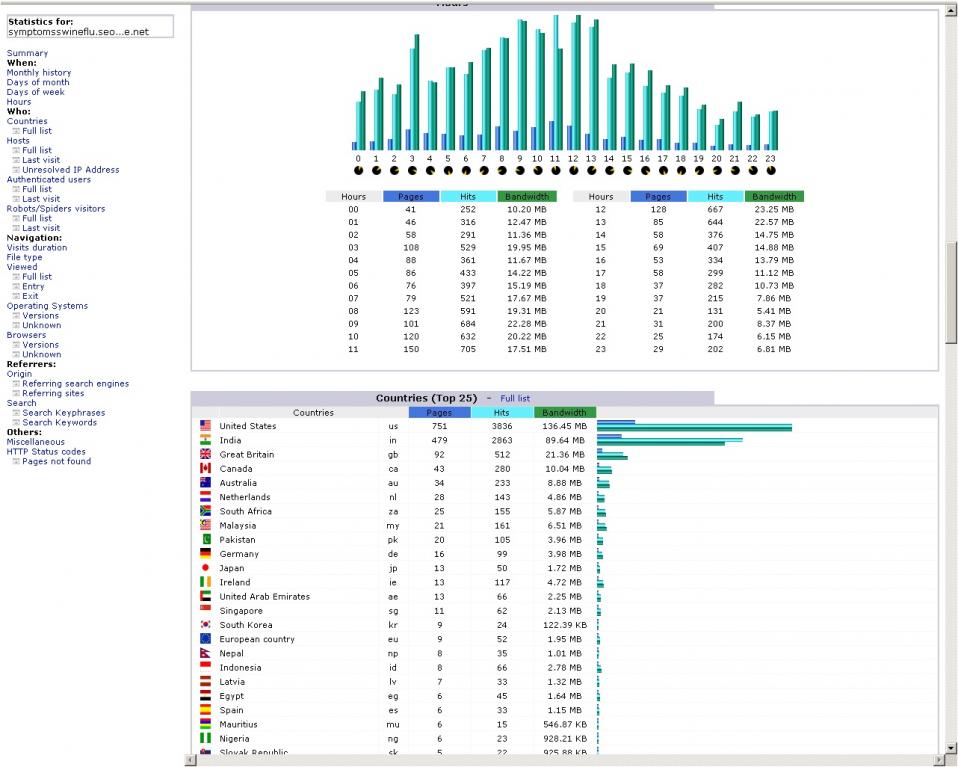The height and width of the screenshot is (767, 958).
Task: Open HTTP Status codes page
Action: 46,452
